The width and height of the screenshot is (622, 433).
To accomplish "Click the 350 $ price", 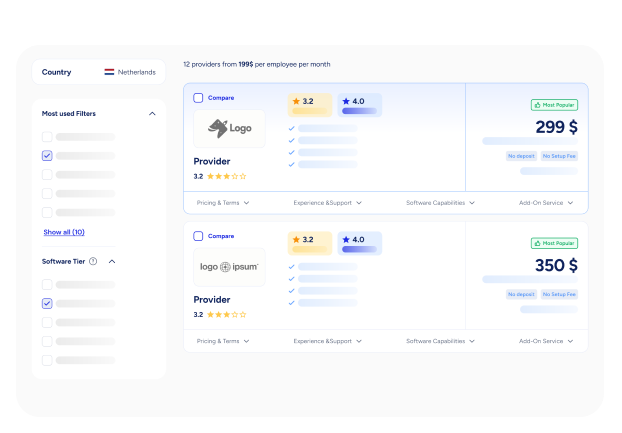I will click(557, 266).
